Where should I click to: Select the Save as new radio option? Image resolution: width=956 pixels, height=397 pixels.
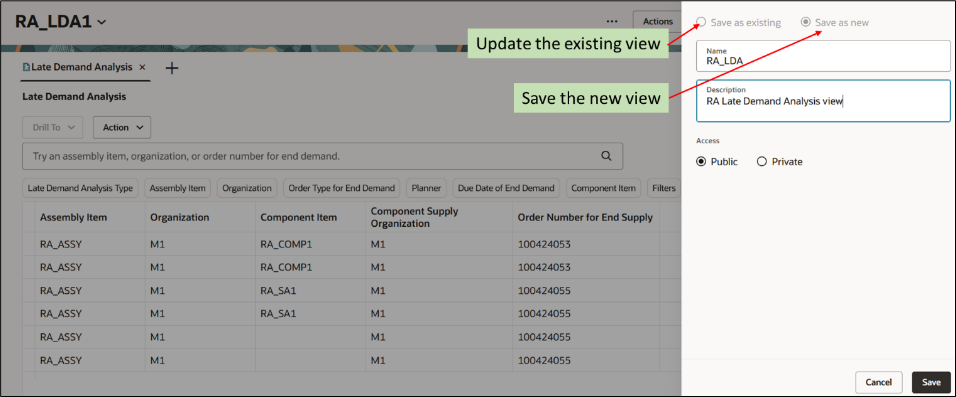tap(805, 22)
